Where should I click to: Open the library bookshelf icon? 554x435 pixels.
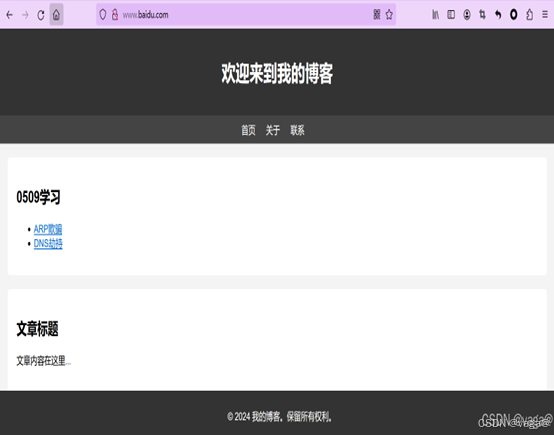(x=435, y=14)
